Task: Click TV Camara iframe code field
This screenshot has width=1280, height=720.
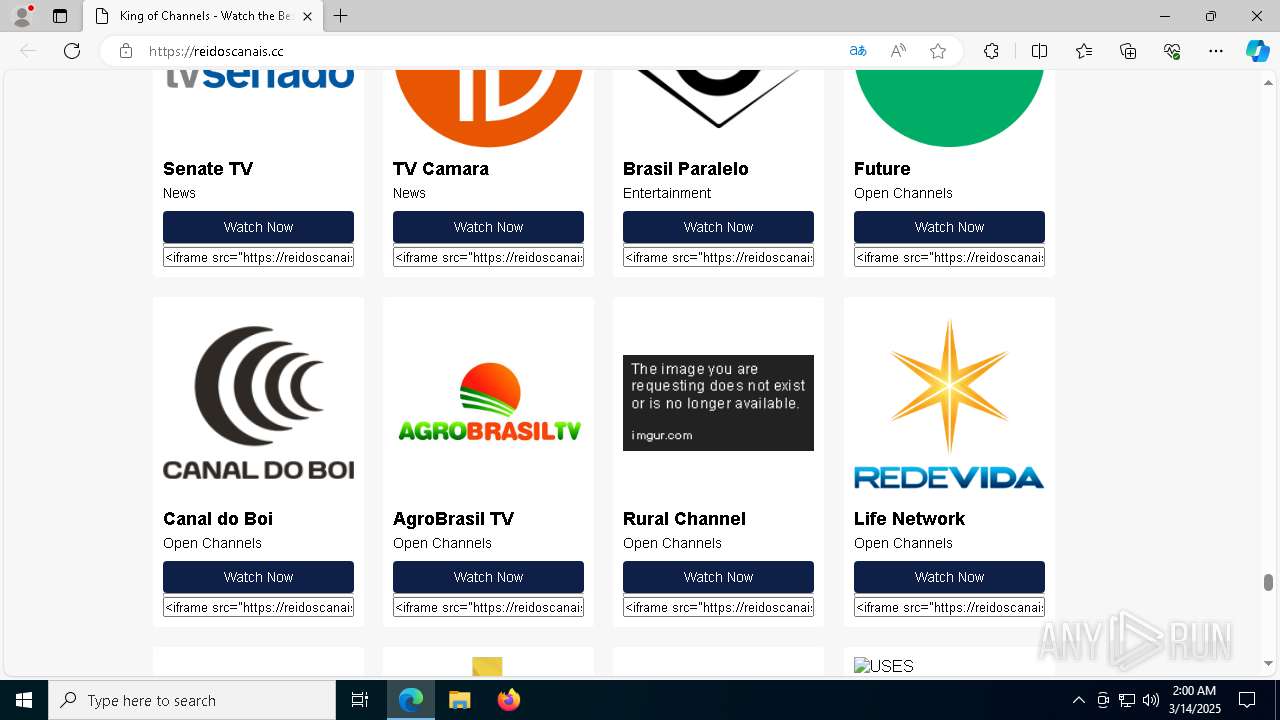Action: pyautogui.click(x=488, y=257)
